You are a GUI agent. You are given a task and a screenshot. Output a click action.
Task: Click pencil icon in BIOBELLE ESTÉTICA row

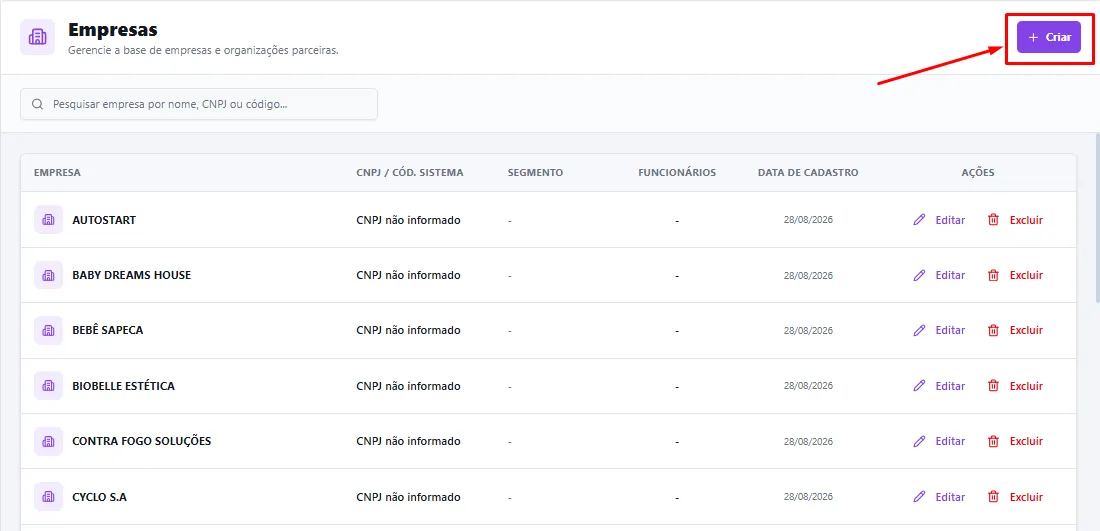coord(919,386)
